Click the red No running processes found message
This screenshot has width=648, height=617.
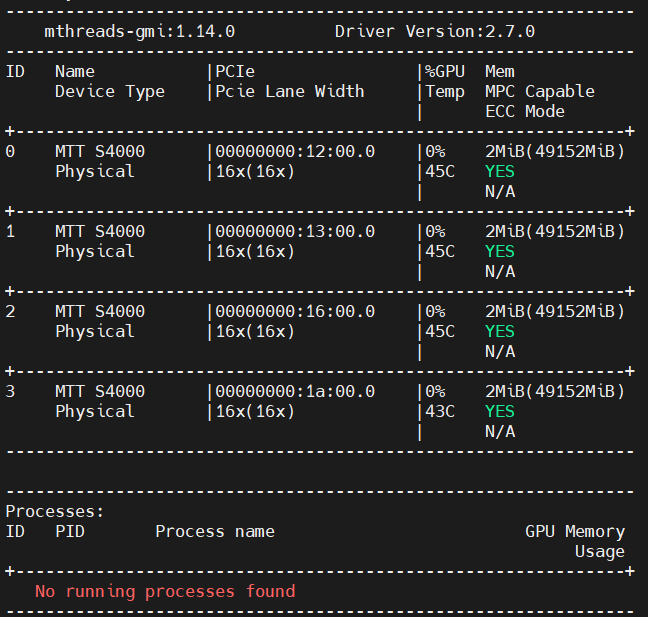coord(165,591)
